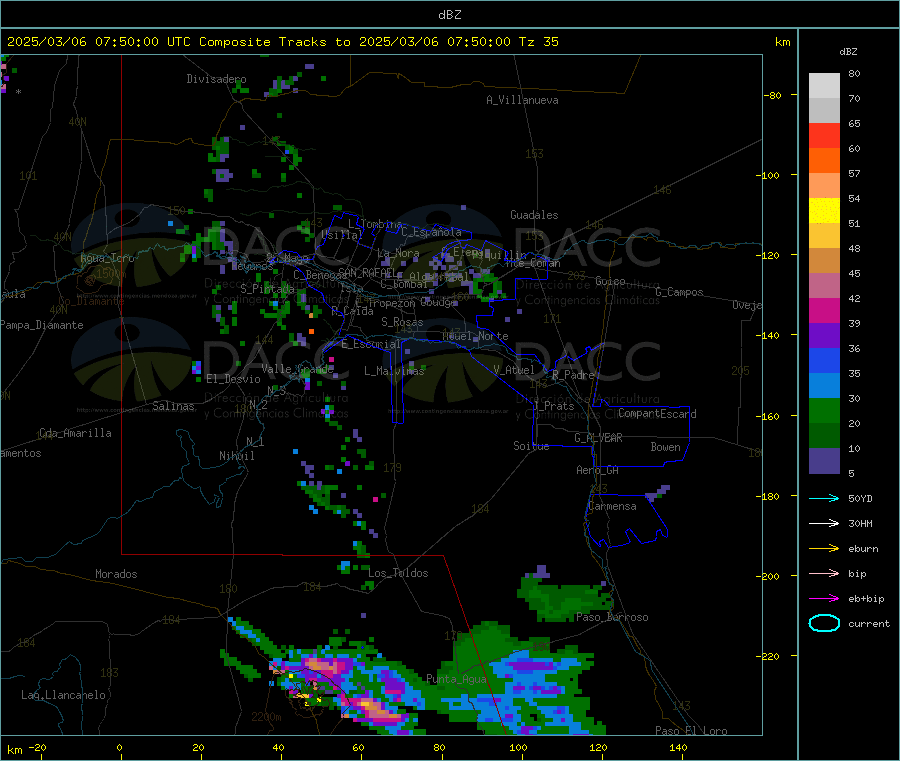
Task: Click the white 30HM arrow legend icon
Action: tap(824, 523)
